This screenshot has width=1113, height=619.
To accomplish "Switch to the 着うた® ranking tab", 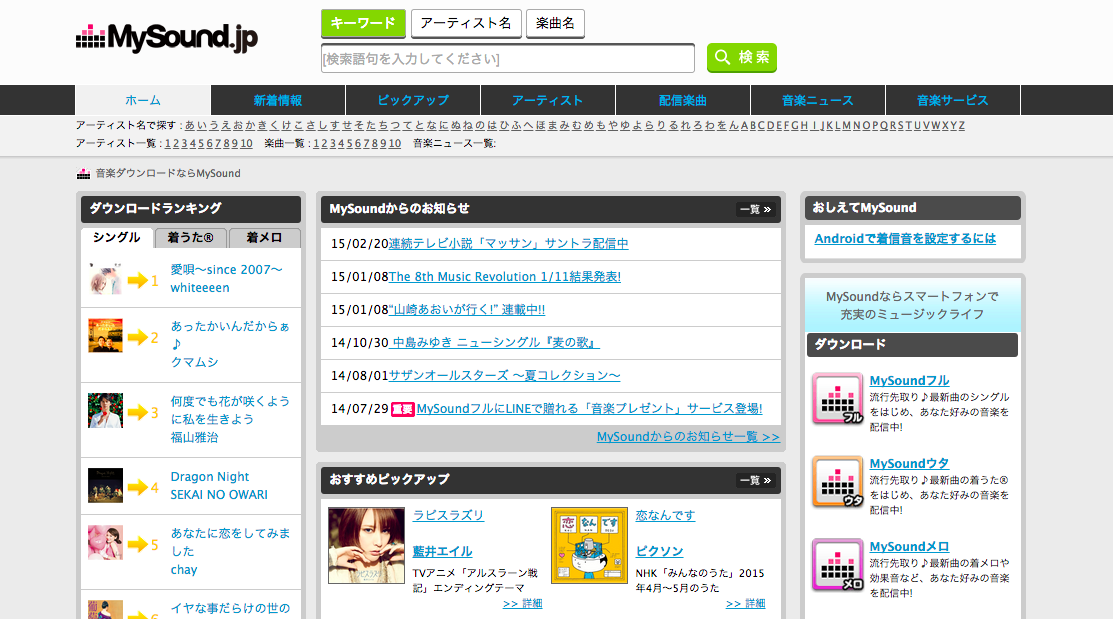I will point(191,238).
